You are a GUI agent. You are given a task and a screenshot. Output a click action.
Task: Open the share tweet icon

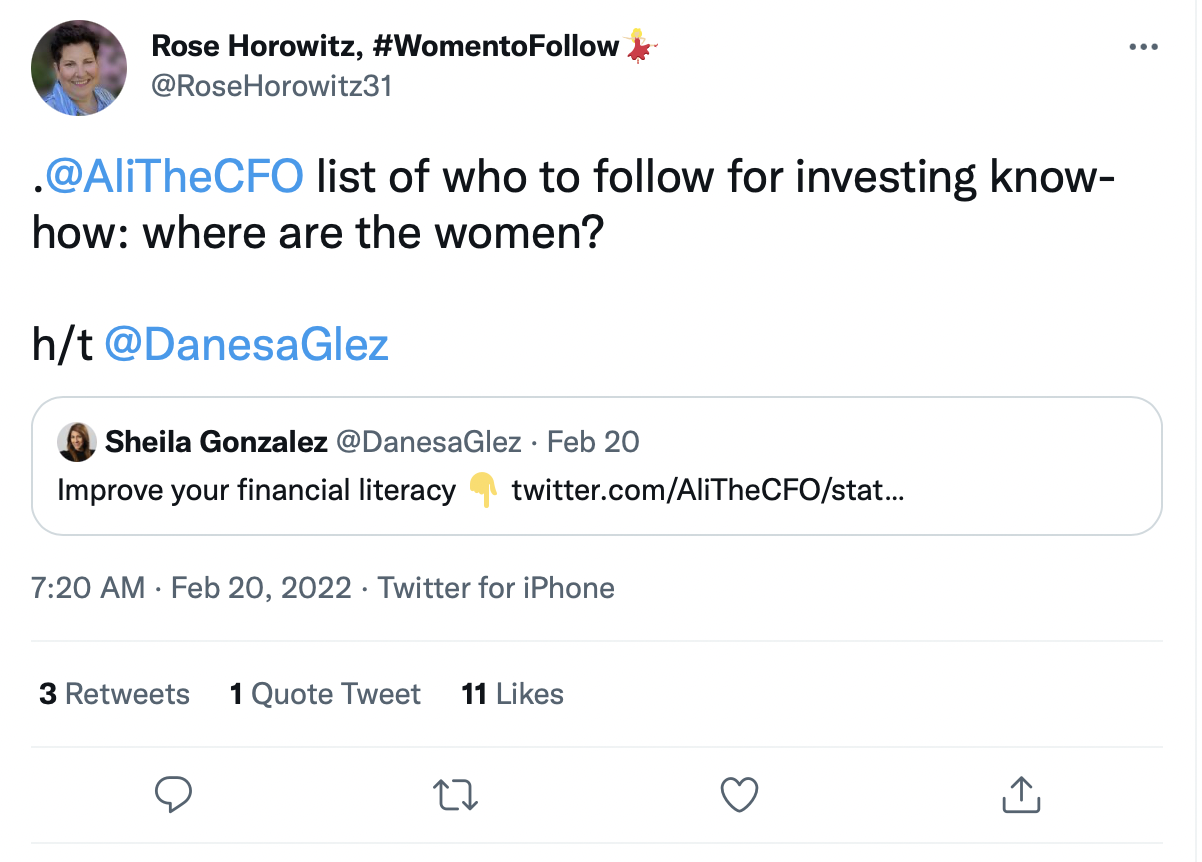pos(1020,795)
